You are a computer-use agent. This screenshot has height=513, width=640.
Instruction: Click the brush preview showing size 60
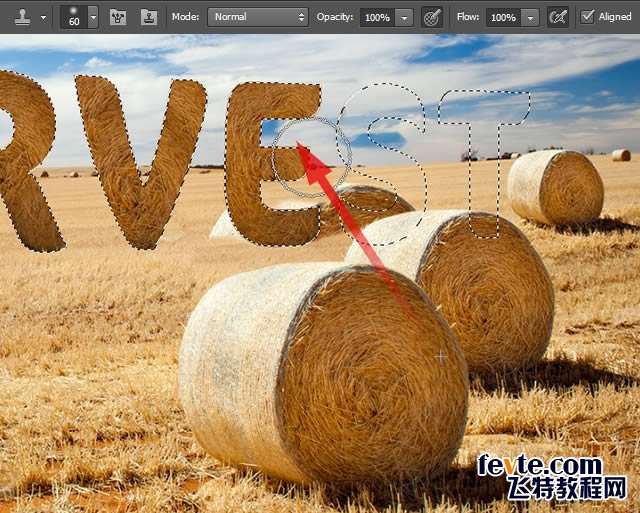pyautogui.click(x=74, y=17)
